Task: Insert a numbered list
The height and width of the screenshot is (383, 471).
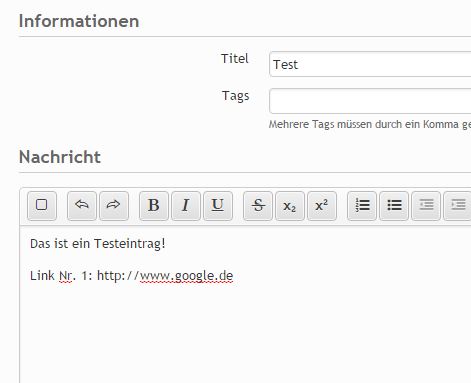Action: pyautogui.click(x=362, y=206)
